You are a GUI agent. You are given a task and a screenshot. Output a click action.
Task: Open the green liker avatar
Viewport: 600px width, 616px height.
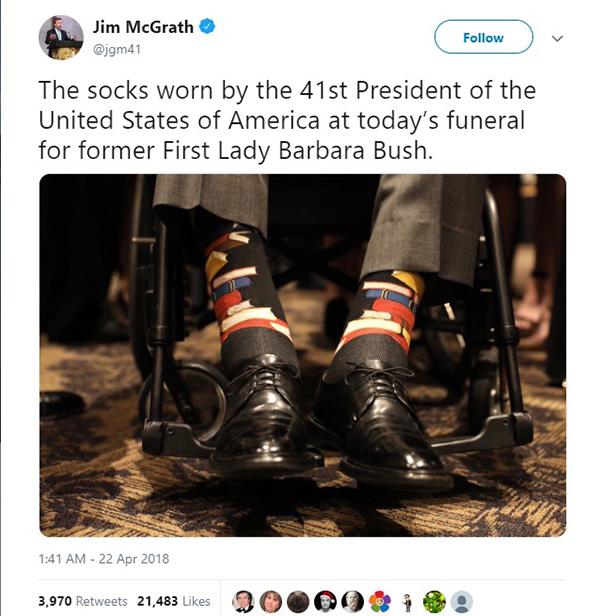434,601
